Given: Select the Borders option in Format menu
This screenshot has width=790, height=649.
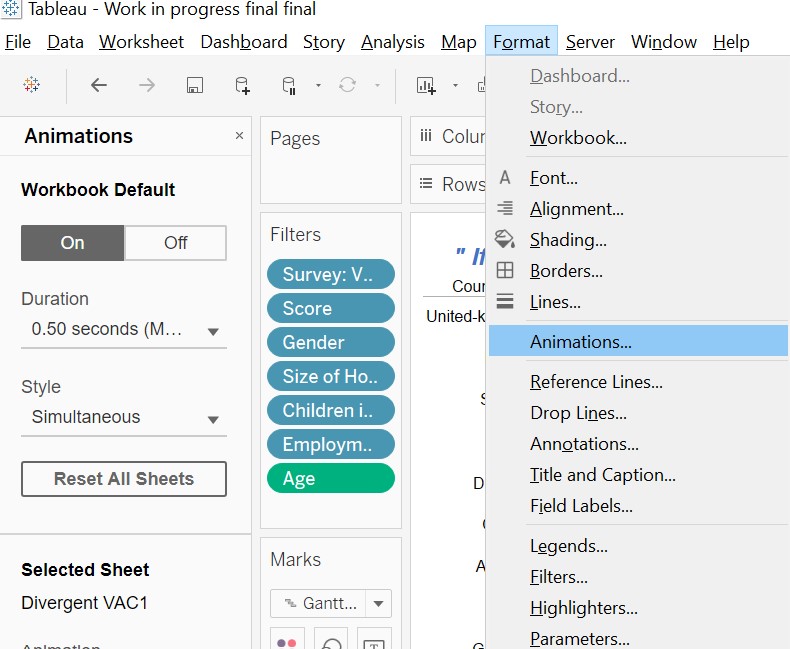Looking at the screenshot, I should (566, 271).
